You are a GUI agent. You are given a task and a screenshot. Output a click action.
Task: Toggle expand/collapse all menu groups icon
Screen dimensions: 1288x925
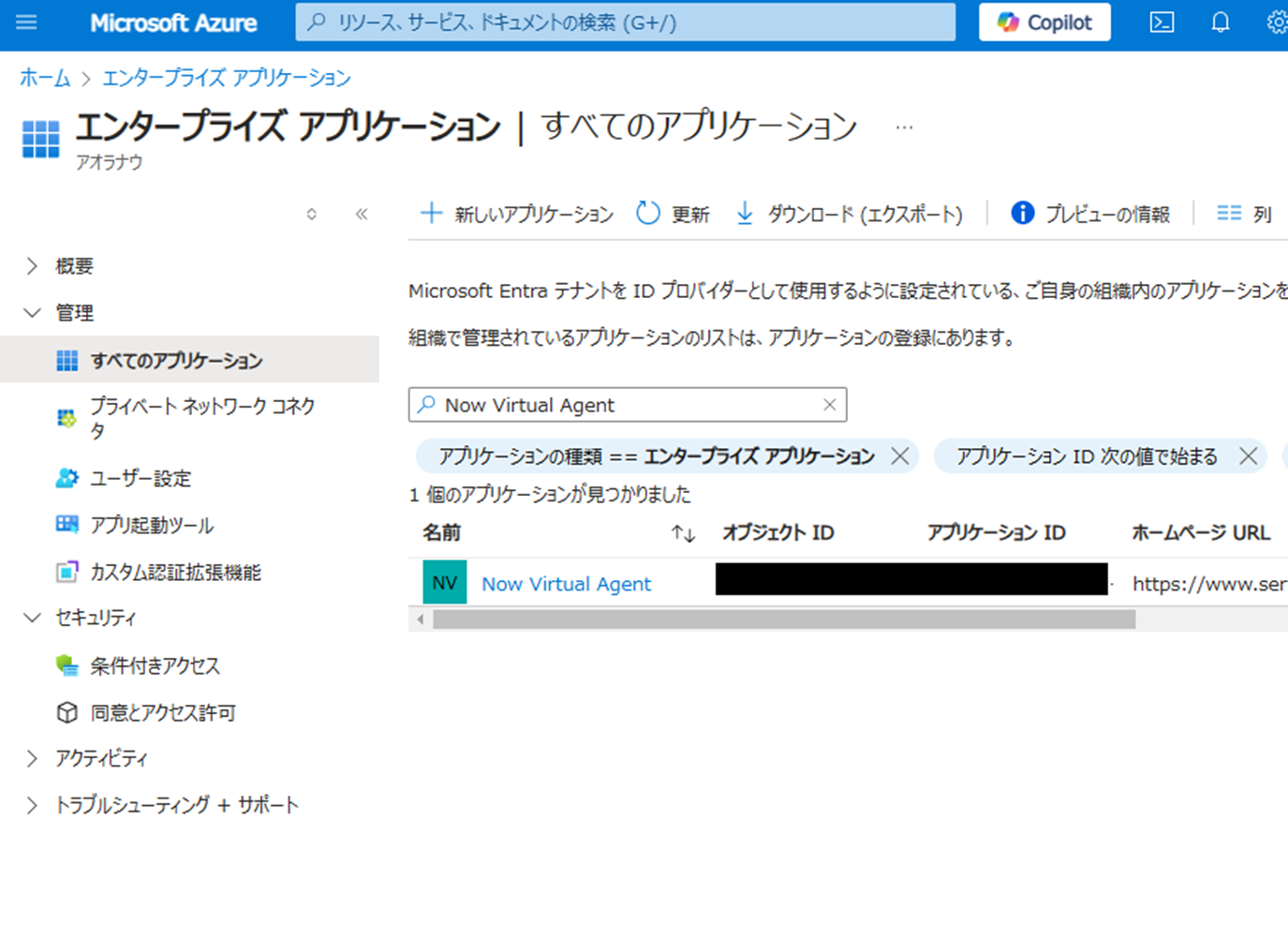click(311, 214)
